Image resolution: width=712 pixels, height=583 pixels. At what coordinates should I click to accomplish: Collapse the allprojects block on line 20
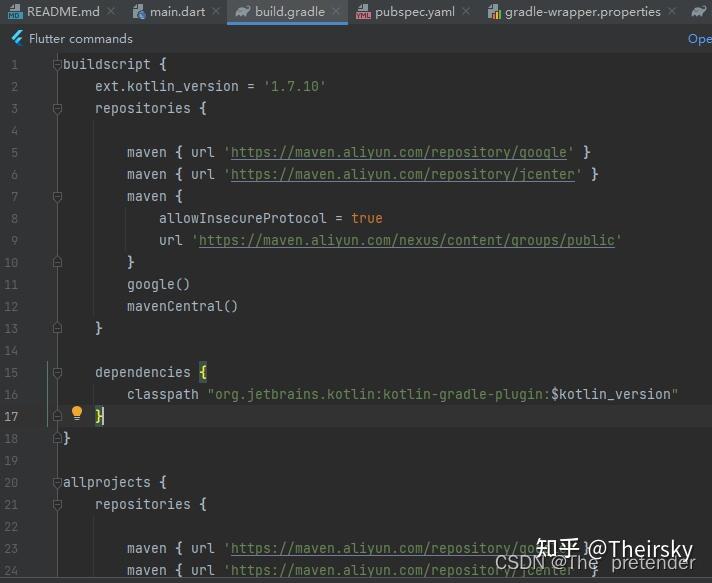pyautogui.click(x=57, y=482)
